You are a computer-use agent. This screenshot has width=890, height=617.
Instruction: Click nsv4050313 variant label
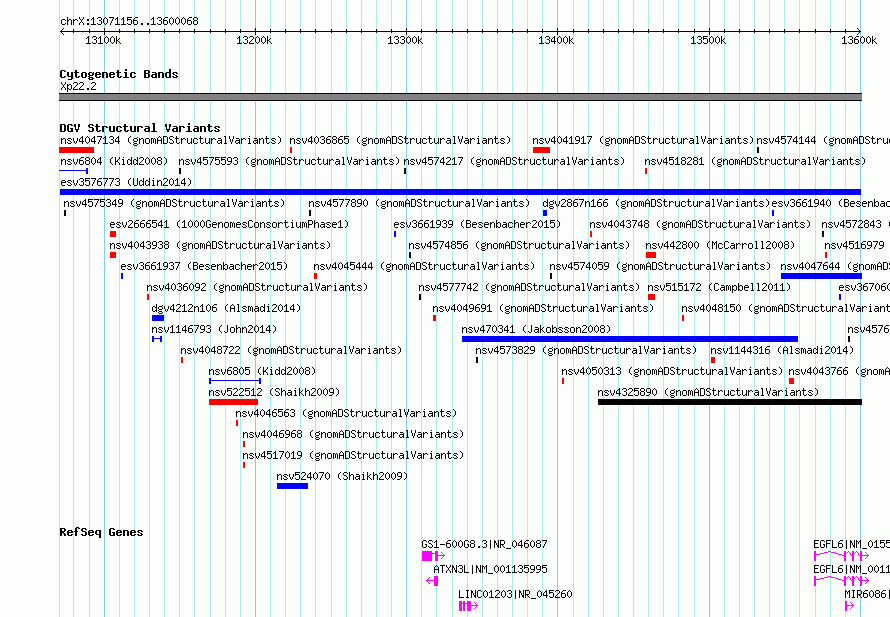672,371
